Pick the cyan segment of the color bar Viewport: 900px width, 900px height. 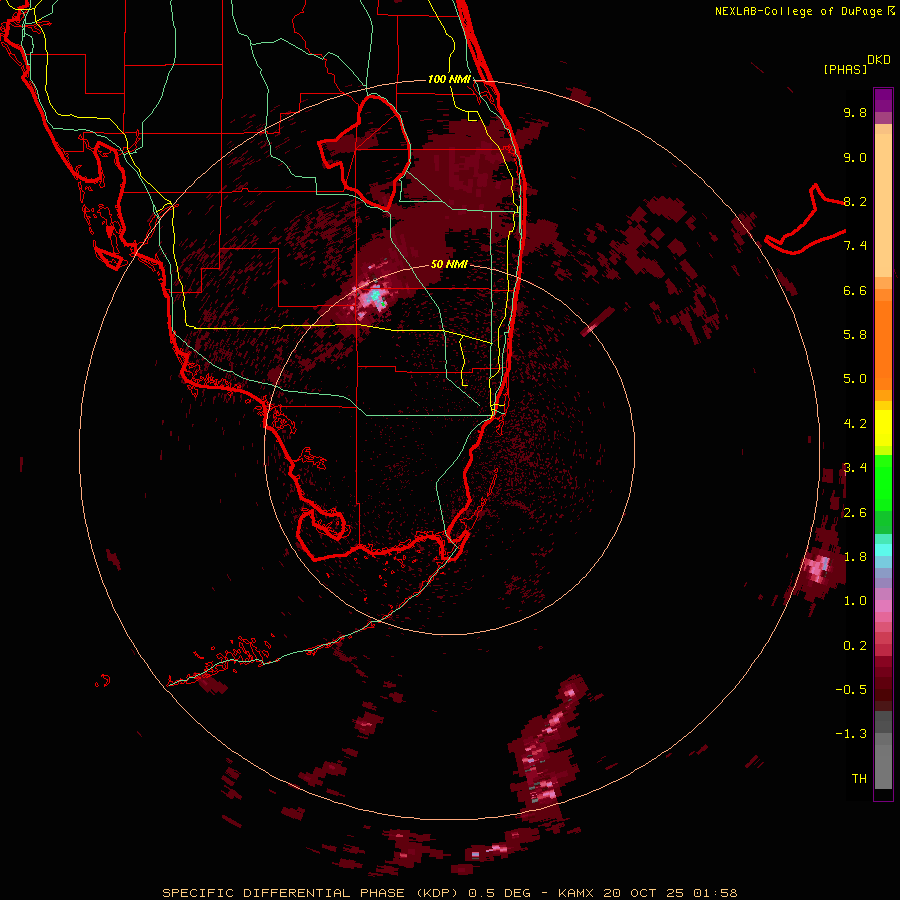coord(883,550)
